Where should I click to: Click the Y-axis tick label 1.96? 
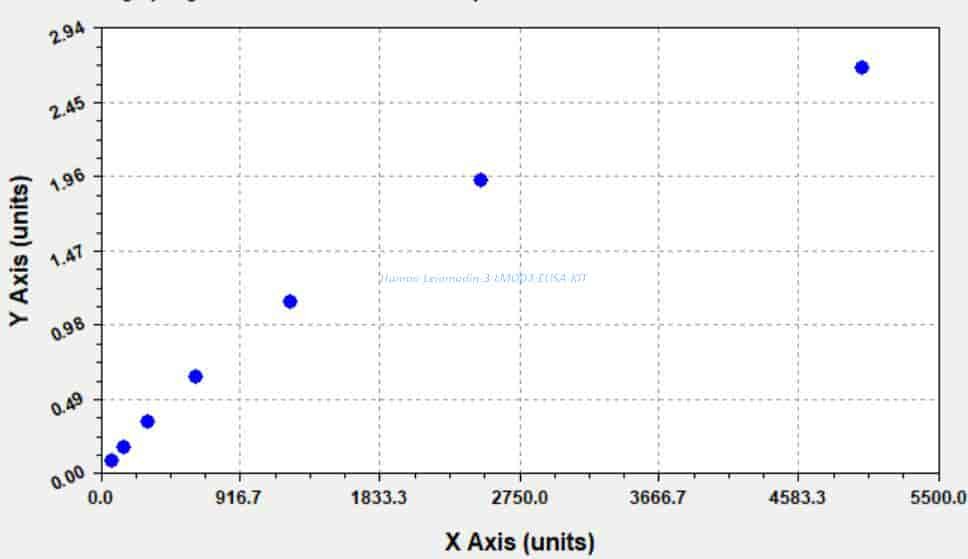coord(68,181)
